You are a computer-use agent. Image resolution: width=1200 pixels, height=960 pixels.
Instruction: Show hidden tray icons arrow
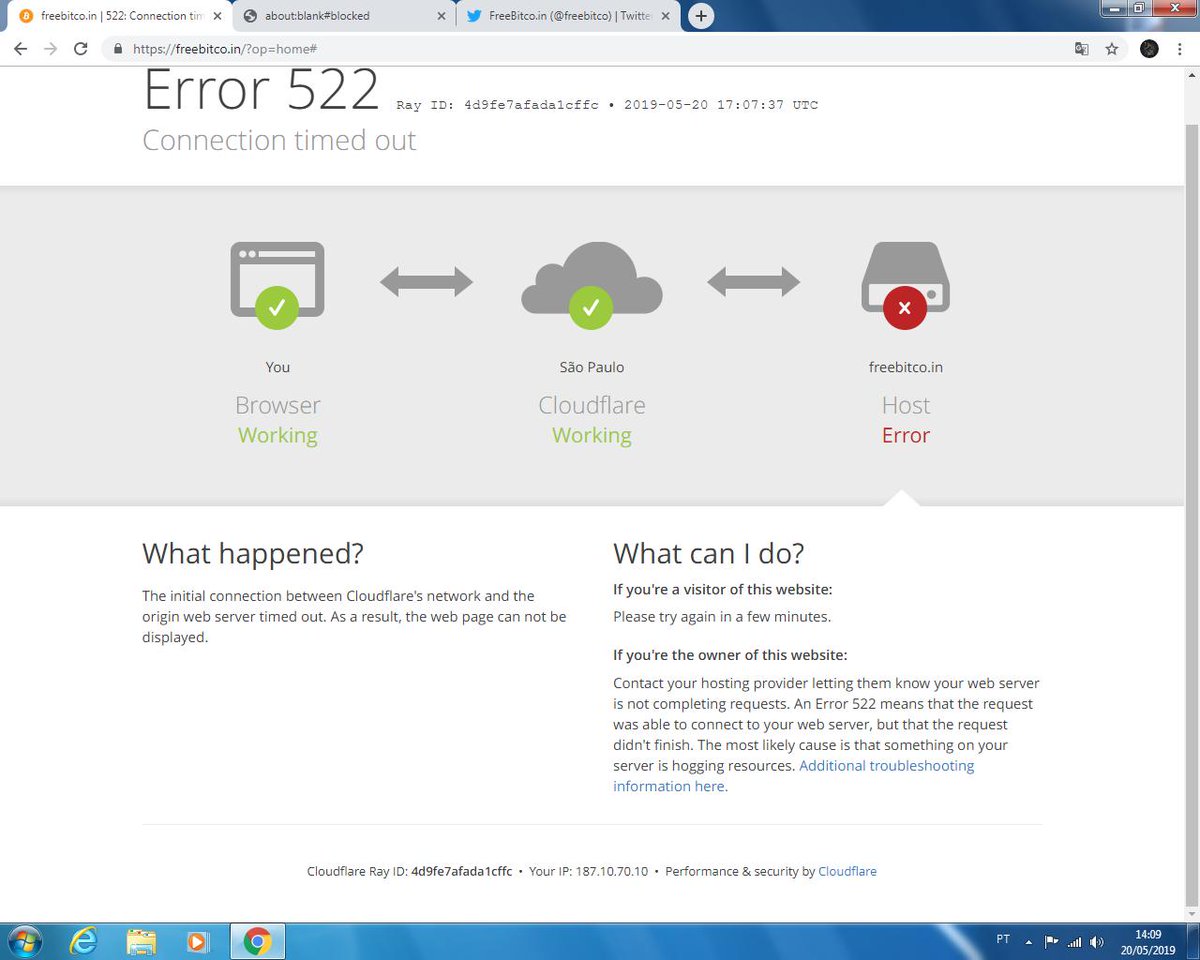click(1030, 941)
